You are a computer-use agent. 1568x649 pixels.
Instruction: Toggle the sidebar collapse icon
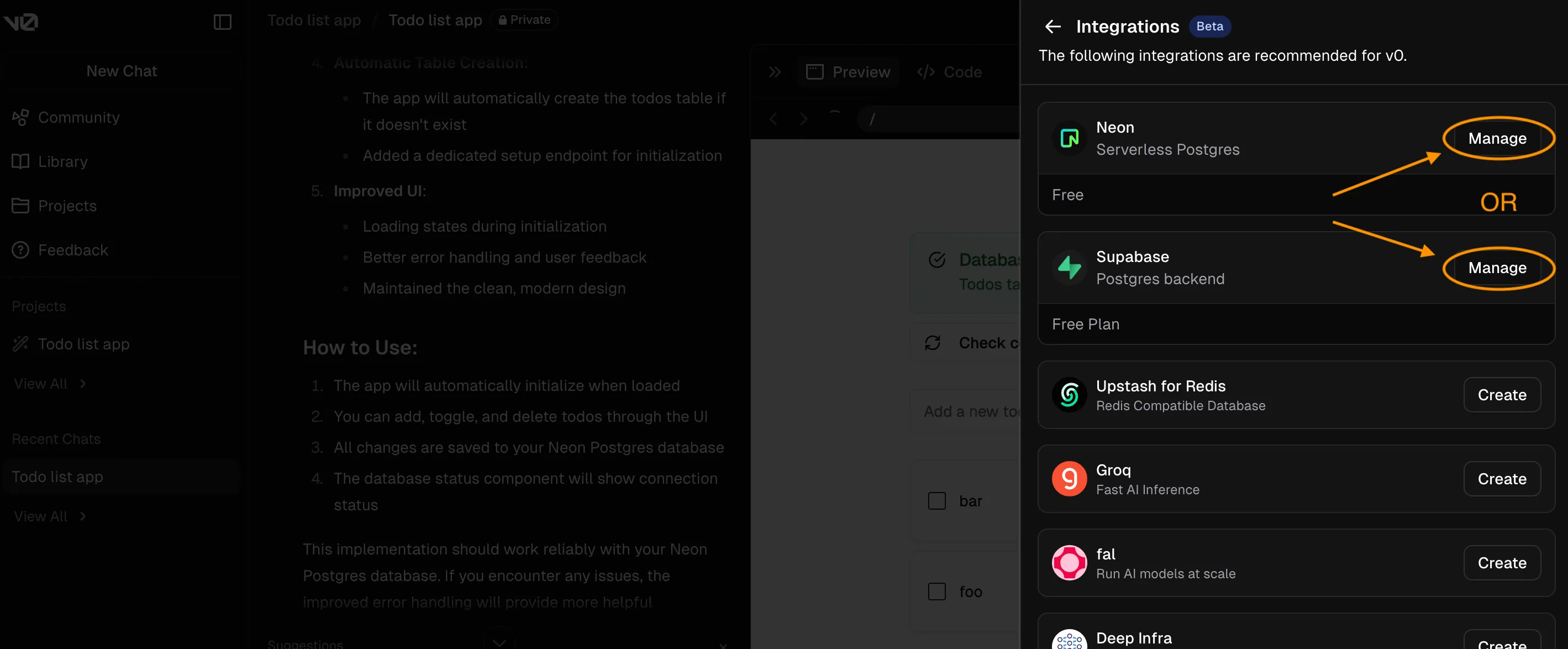coord(222,23)
